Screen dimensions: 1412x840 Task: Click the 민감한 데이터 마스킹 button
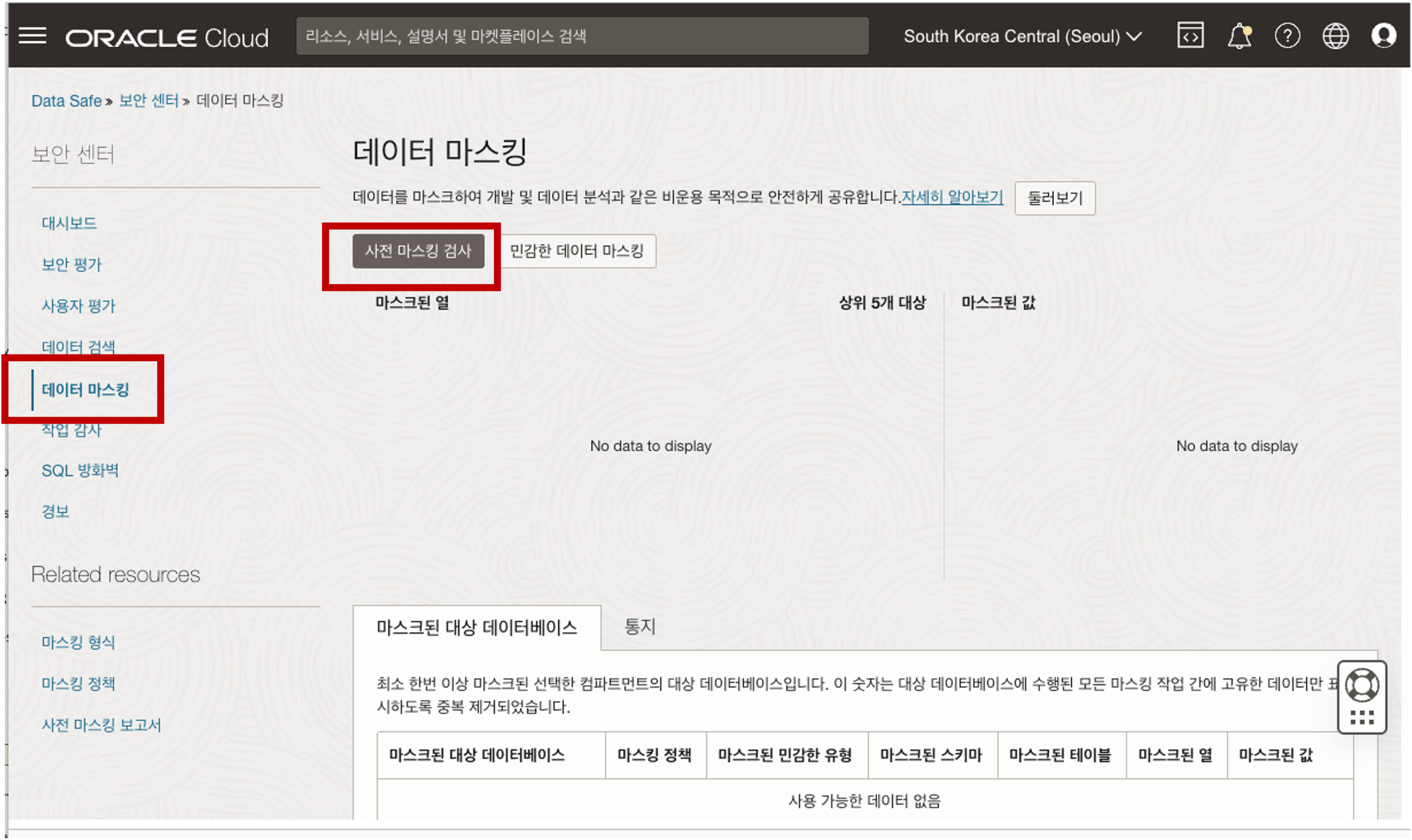(x=576, y=251)
